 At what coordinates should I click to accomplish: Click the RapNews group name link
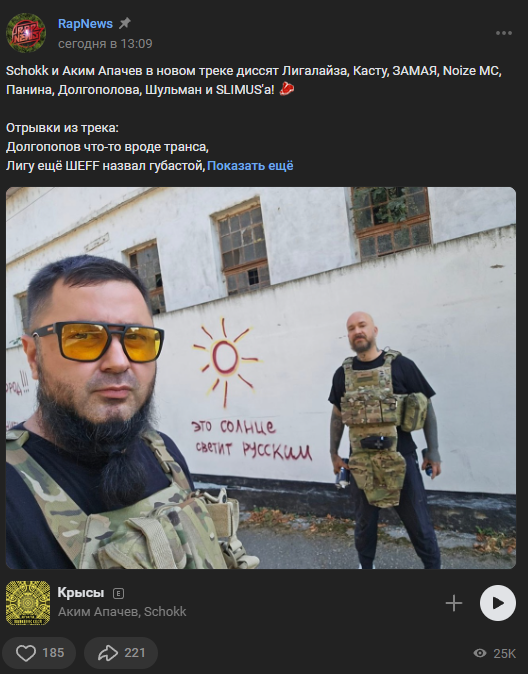[85, 24]
